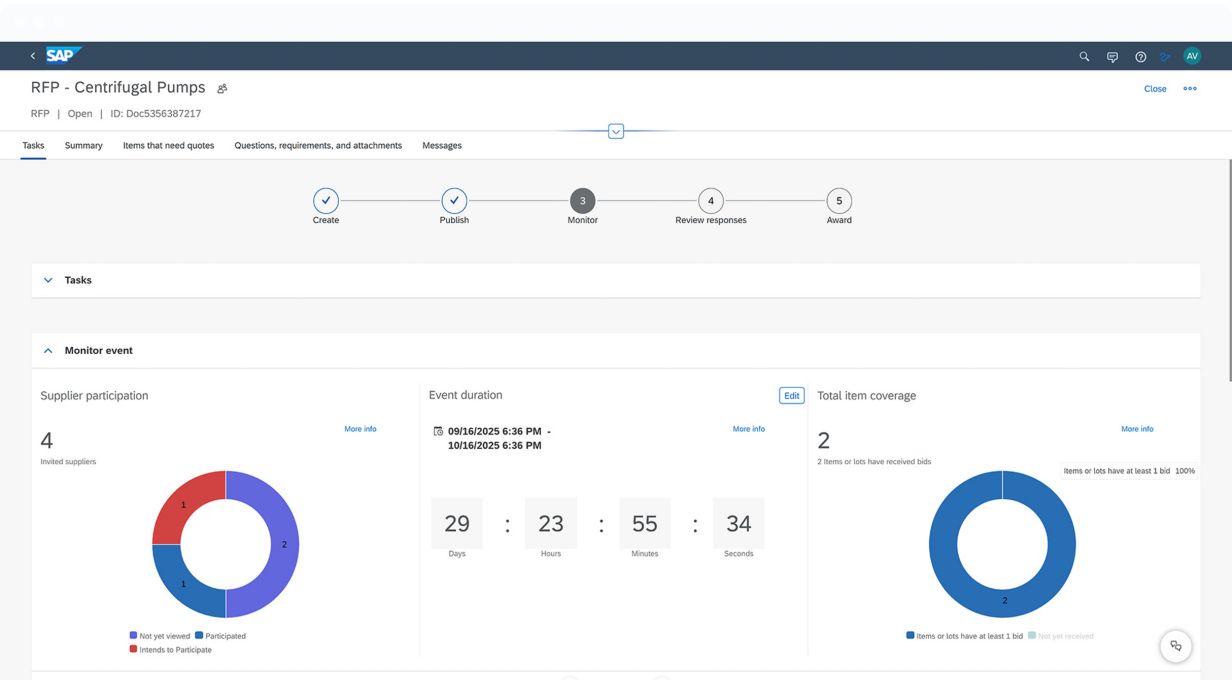
Task: Expand the Tasks section chevron
Action: (x=47, y=280)
